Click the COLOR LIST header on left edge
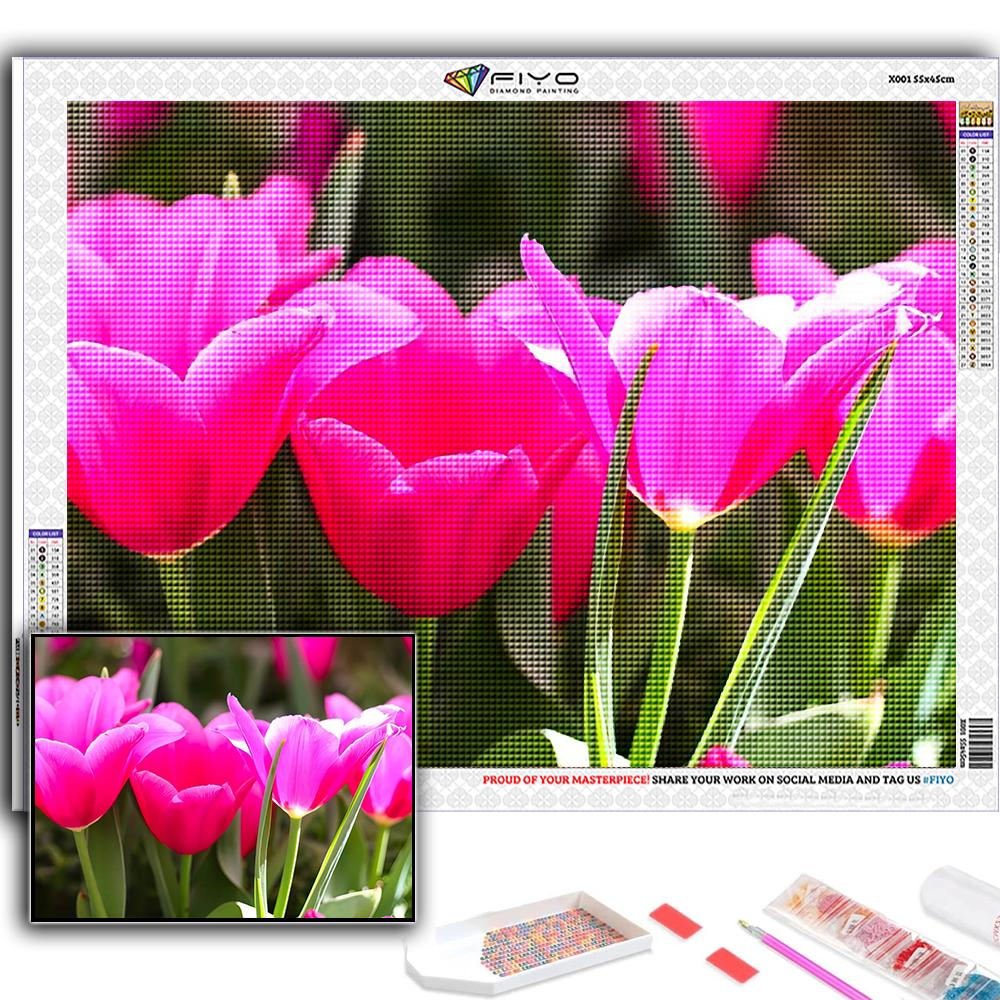The width and height of the screenshot is (1000, 1000). click(x=46, y=534)
